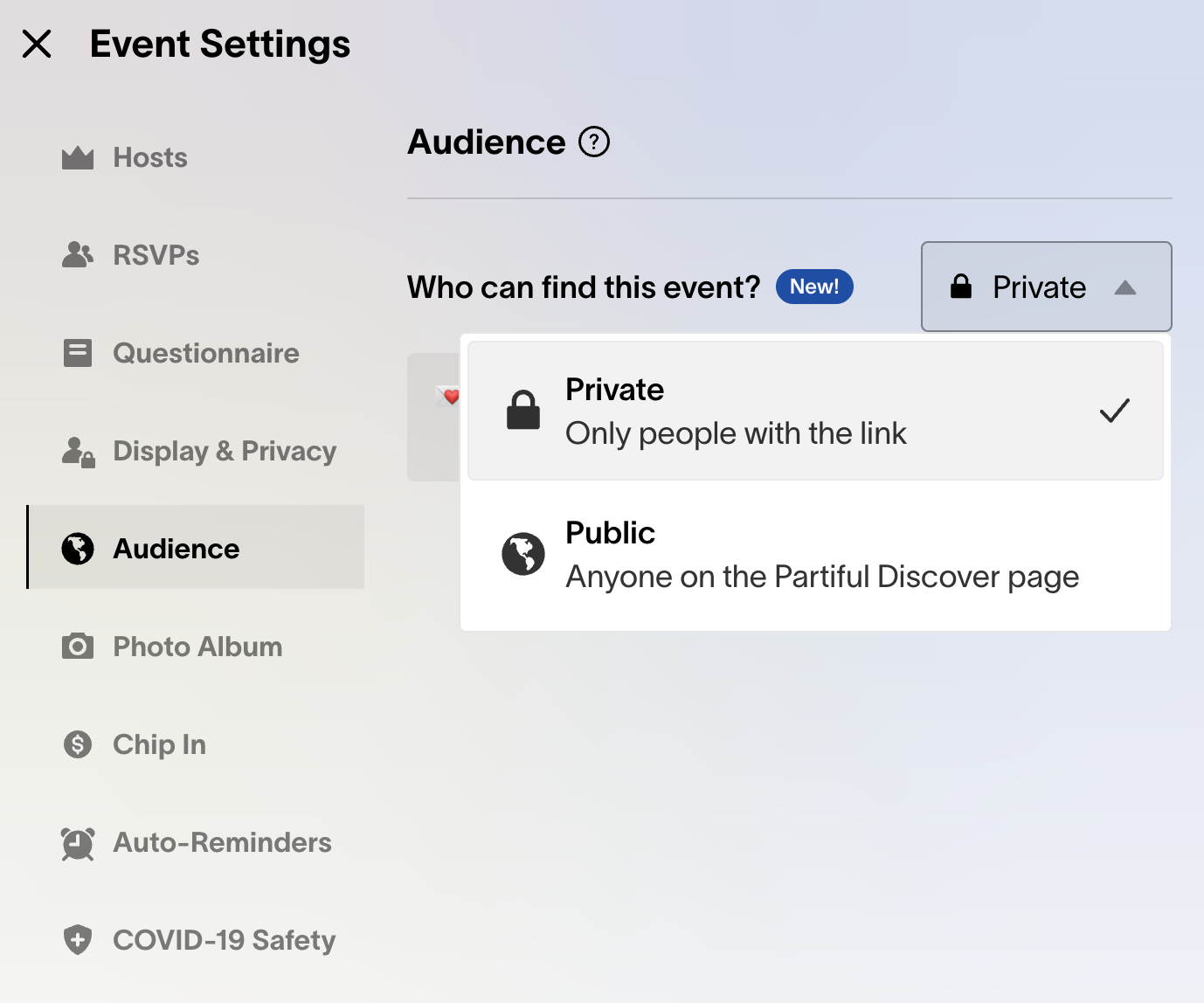
Task: Click the alarm clock Auto-Reminders icon
Action: (x=78, y=843)
